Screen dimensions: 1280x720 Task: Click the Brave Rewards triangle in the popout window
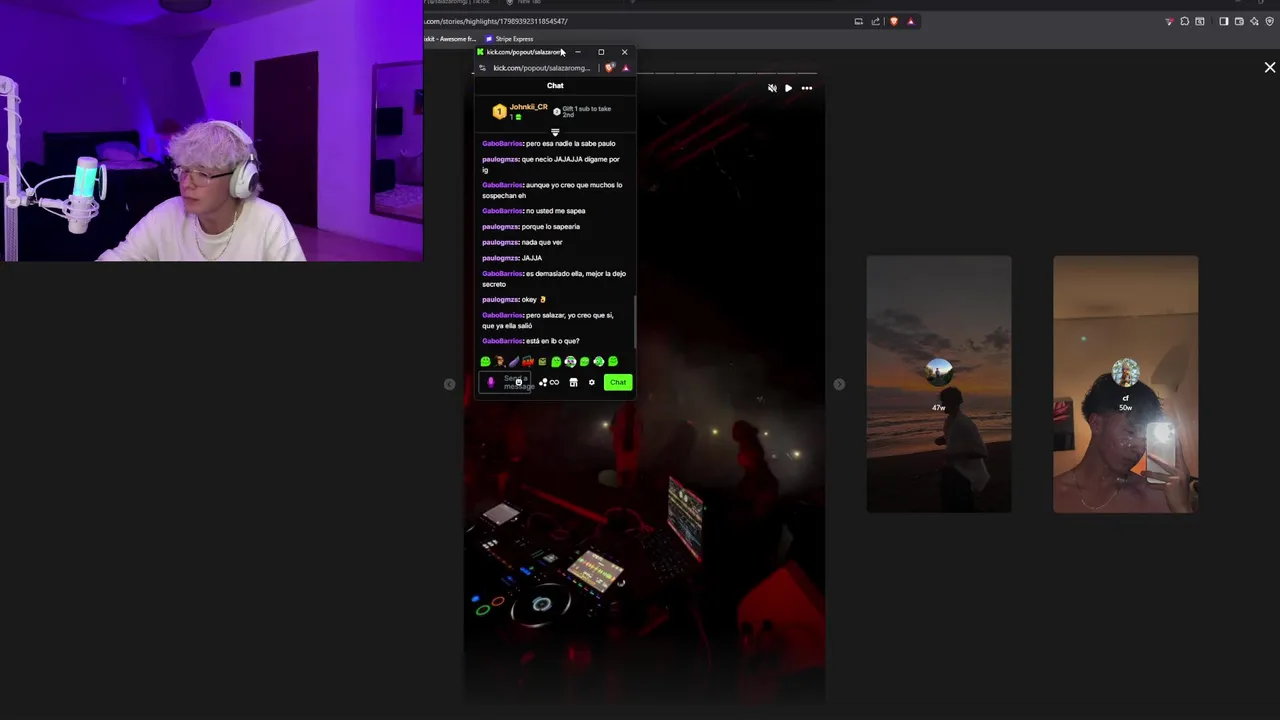[625, 68]
